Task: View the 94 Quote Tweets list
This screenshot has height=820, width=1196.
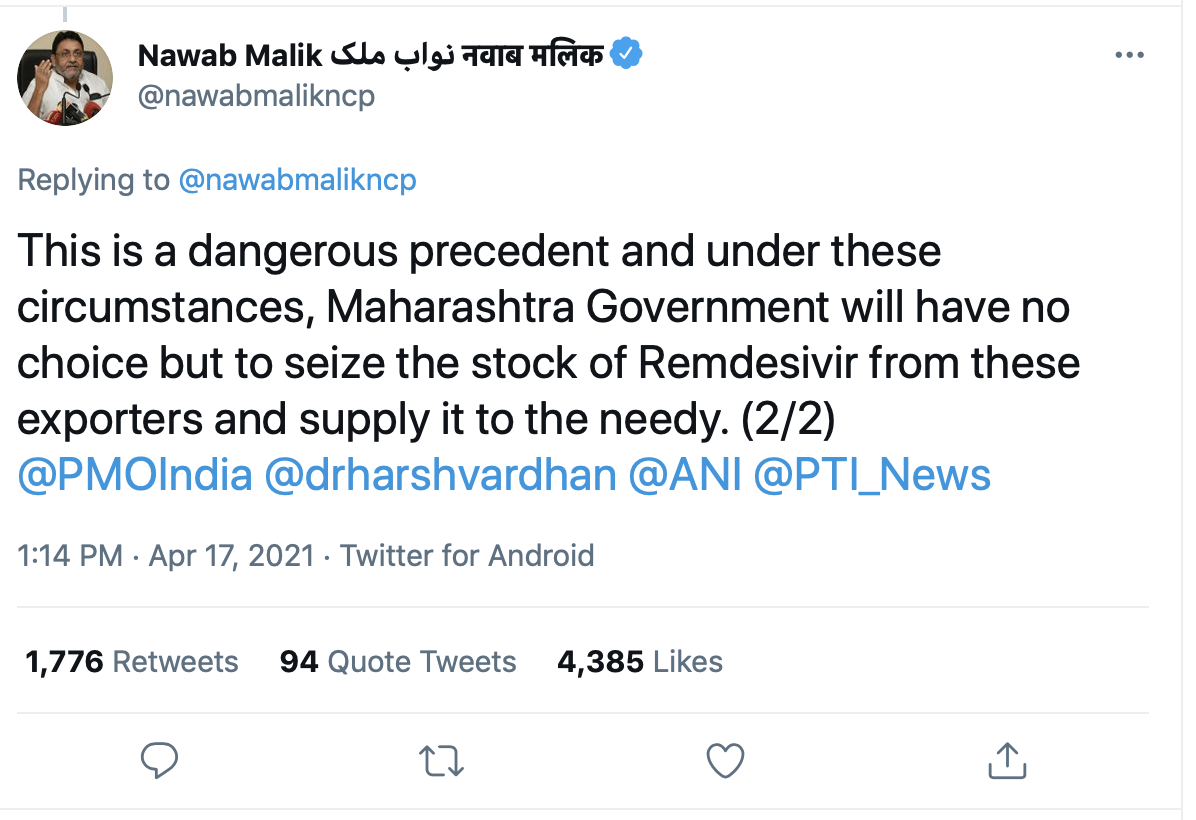Action: (x=398, y=661)
